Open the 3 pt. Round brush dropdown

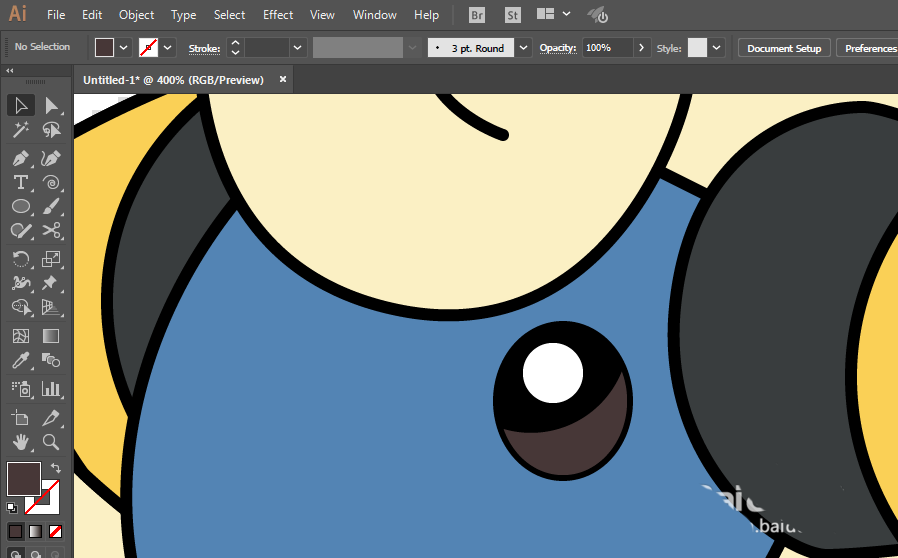pos(523,48)
